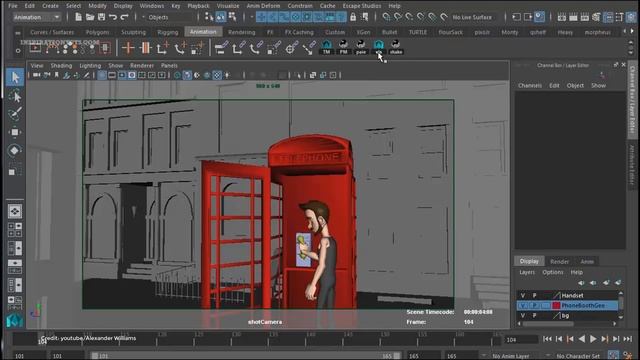The image size is (640, 360).
Task: Switch to four-view panel layout
Action: 15,230
